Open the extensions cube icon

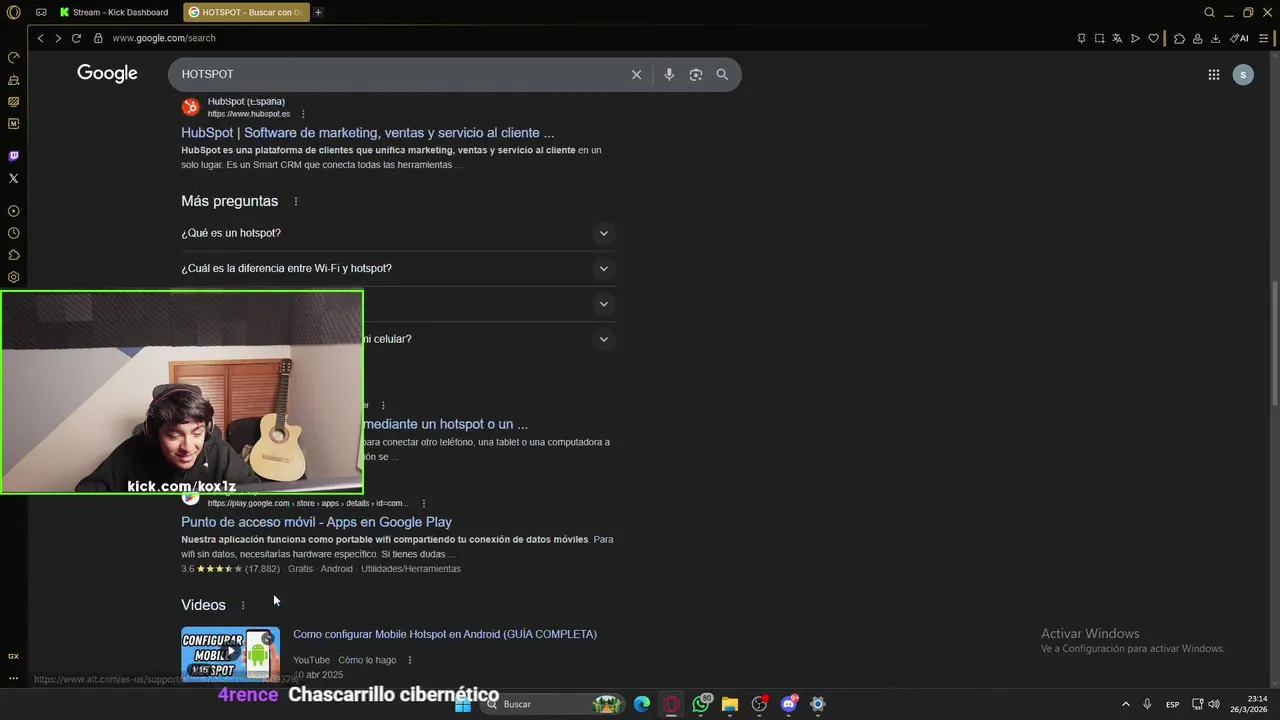tap(1179, 38)
